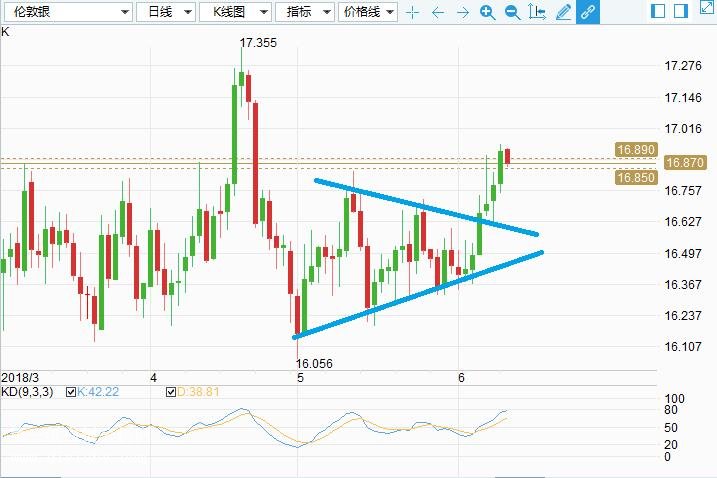The width and height of the screenshot is (717, 478).
Task: Open the 指标 indicators dropdown
Action: pyautogui.click(x=305, y=12)
